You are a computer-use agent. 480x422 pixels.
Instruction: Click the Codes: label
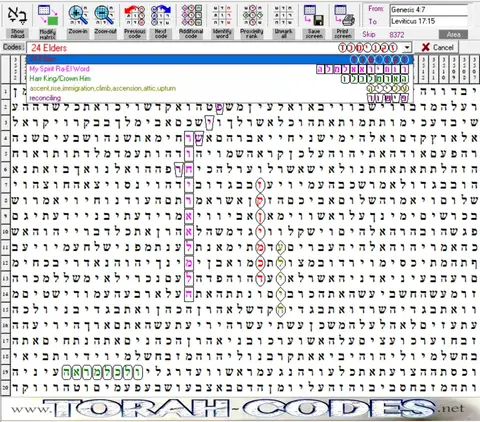(x=13, y=47)
